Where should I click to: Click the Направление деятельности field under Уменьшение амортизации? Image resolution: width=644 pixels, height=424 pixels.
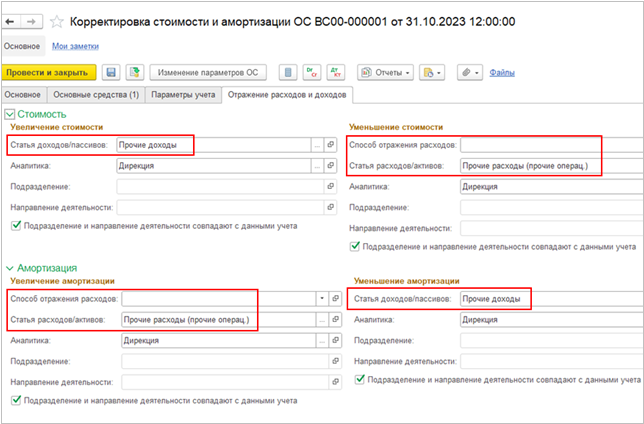pyautogui.click(x=552, y=361)
